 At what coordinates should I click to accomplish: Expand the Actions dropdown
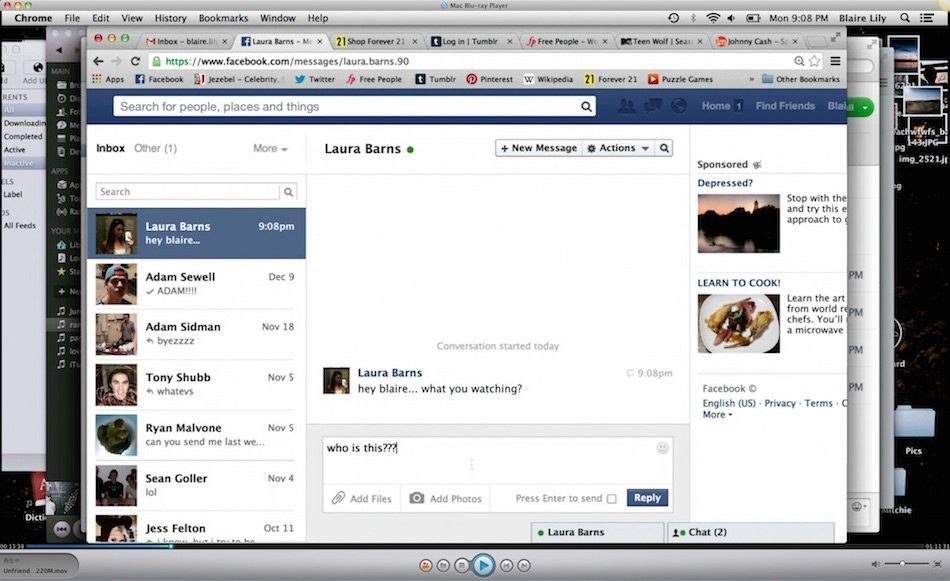(x=618, y=148)
